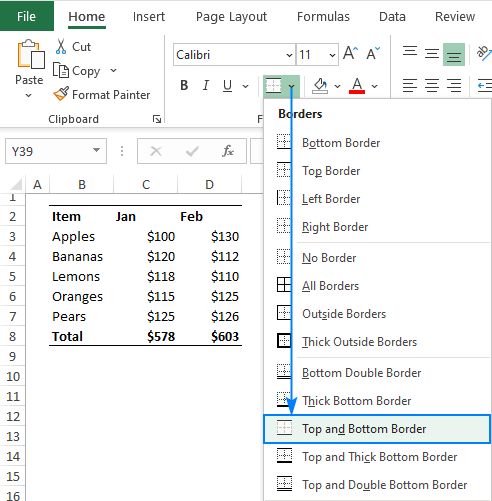Expand the Paste options arrow
The height and width of the screenshot is (501, 492).
pyautogui.click(x=29, y=95)
